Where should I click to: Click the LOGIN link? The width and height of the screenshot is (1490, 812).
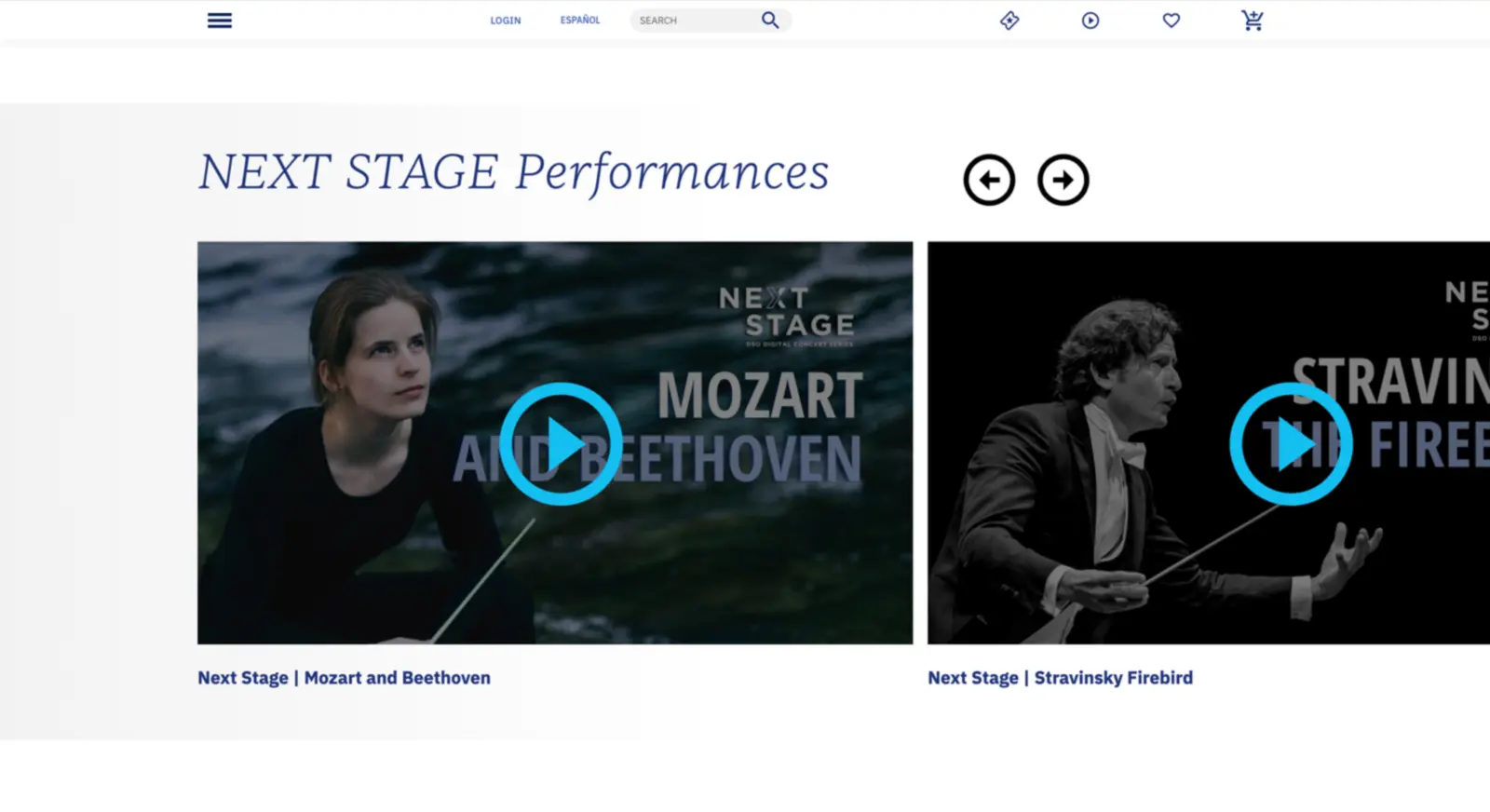[x=506, y=20]
